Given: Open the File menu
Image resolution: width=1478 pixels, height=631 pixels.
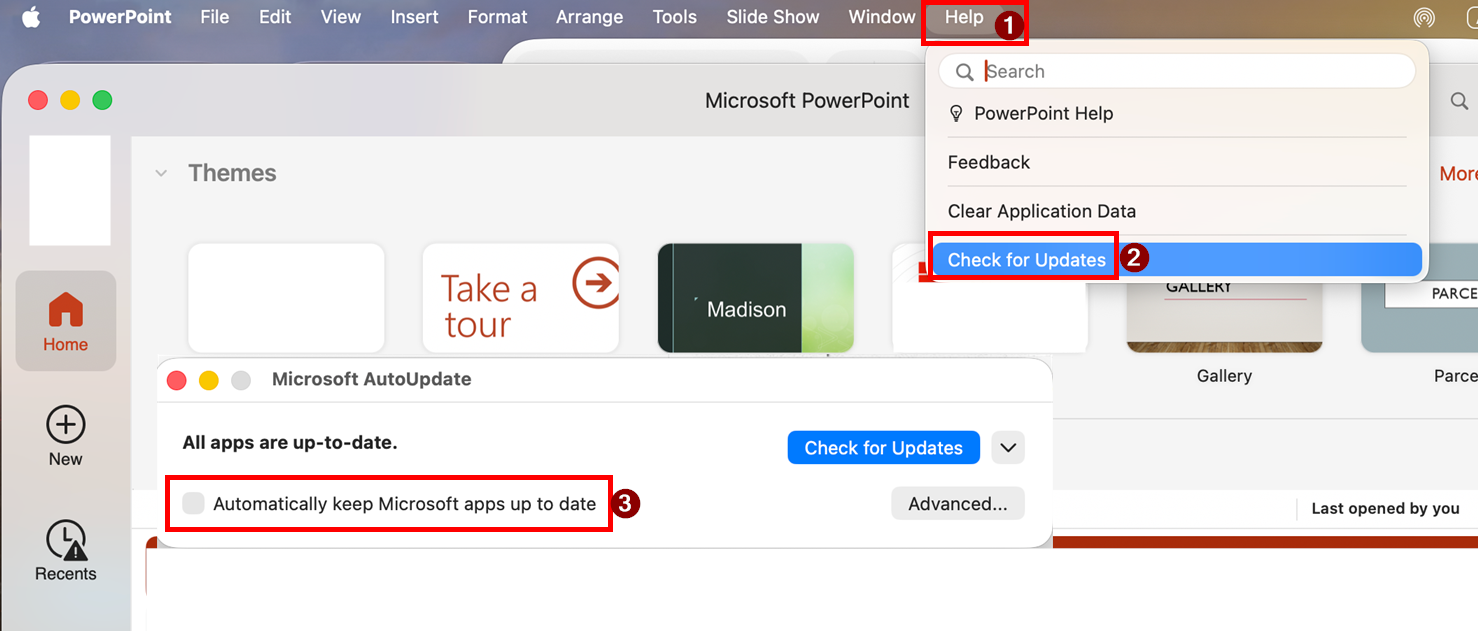Looking at the screenshot, I should tap(214, 17).
